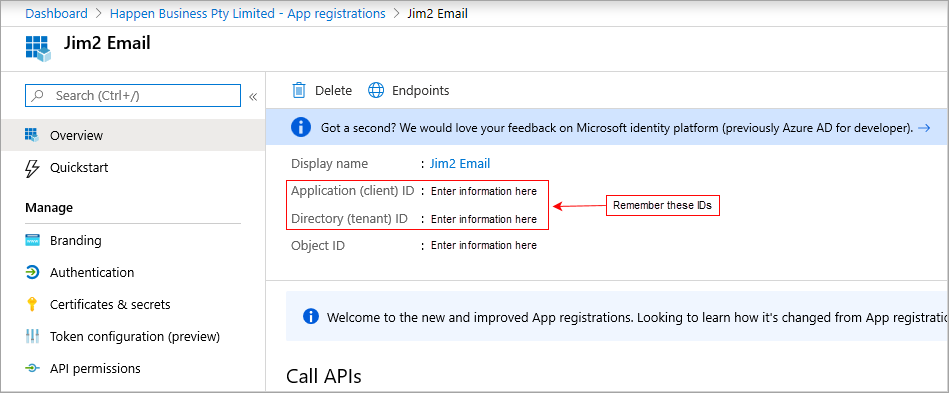Click the Welcome to App registrations message

637,317
